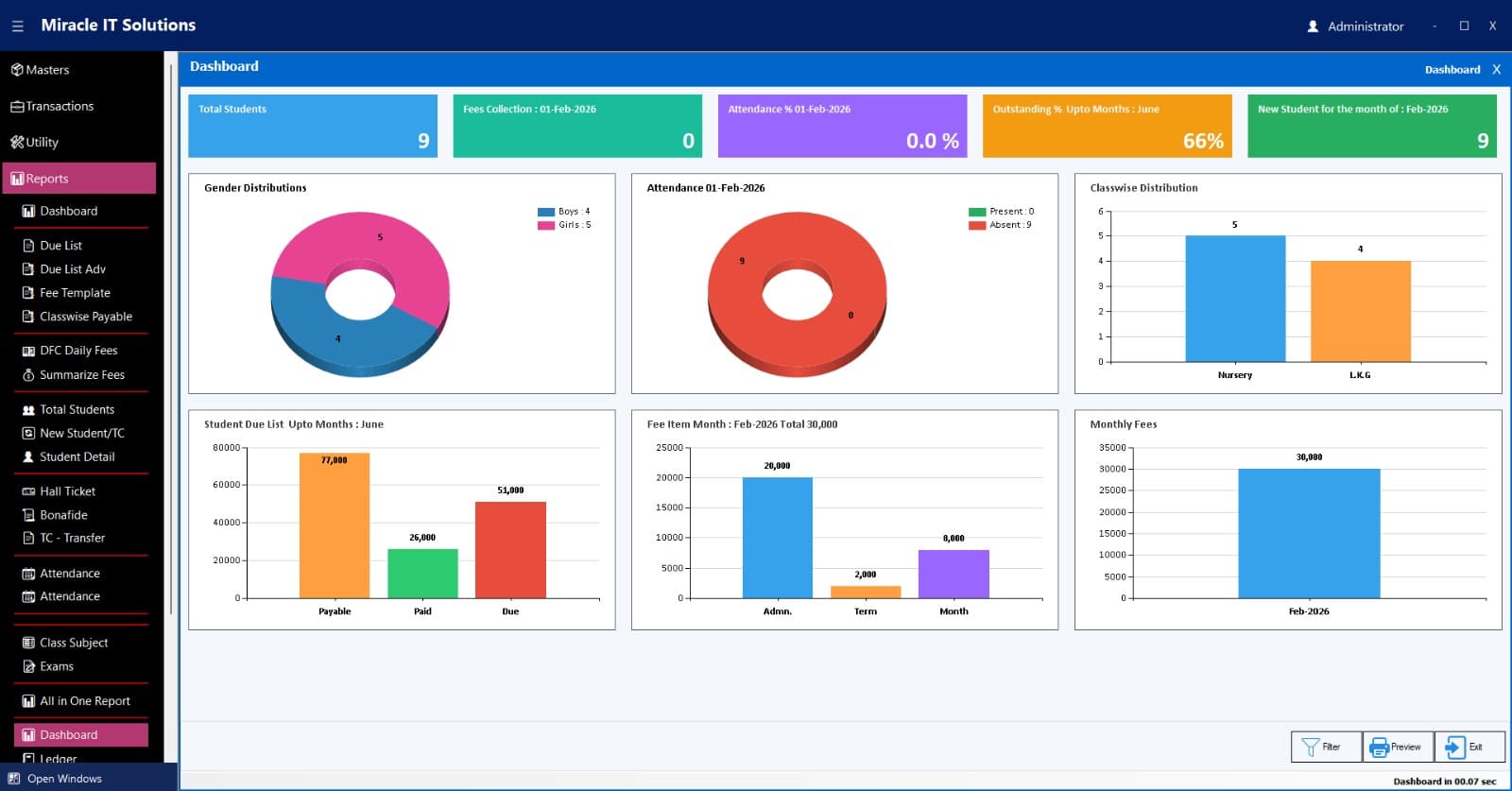The height and width of the screenshot is (791, 1512).
Task: Click the Class Subject icon
Action: point(28,643)
